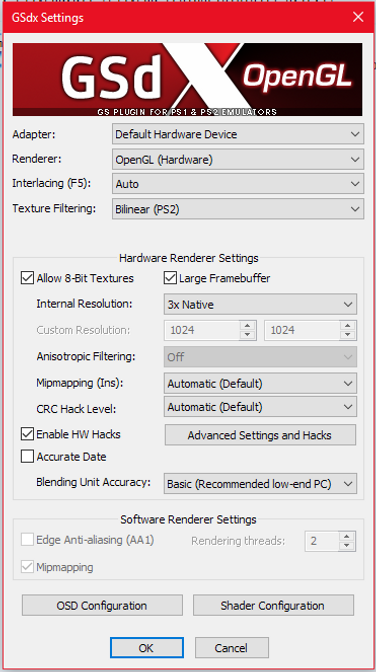Open the Anisotropic Filtering dropdown
The height and width of the screenshot is (672, 376).
(260, 357)
